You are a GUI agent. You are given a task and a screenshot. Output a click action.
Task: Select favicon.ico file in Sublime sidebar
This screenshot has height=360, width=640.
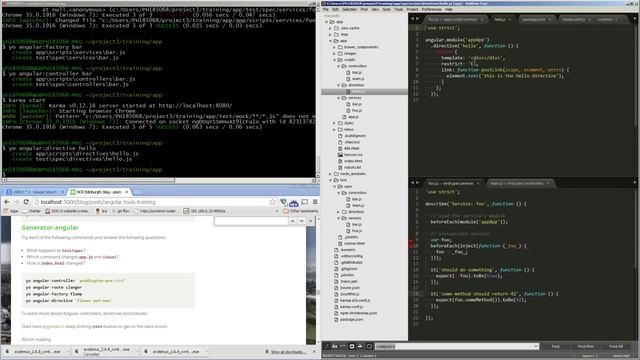click(x=353, y=155)
